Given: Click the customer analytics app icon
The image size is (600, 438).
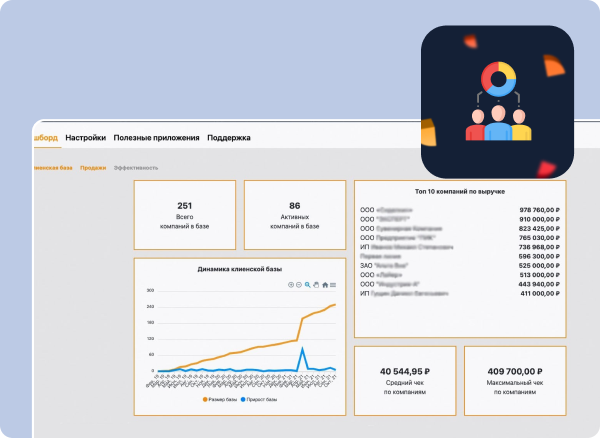Looking at the screenshot, I should pos(497,101).
